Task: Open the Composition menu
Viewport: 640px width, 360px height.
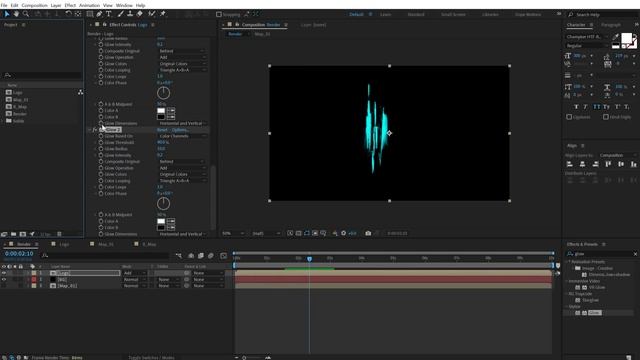Action: (34, 5)
